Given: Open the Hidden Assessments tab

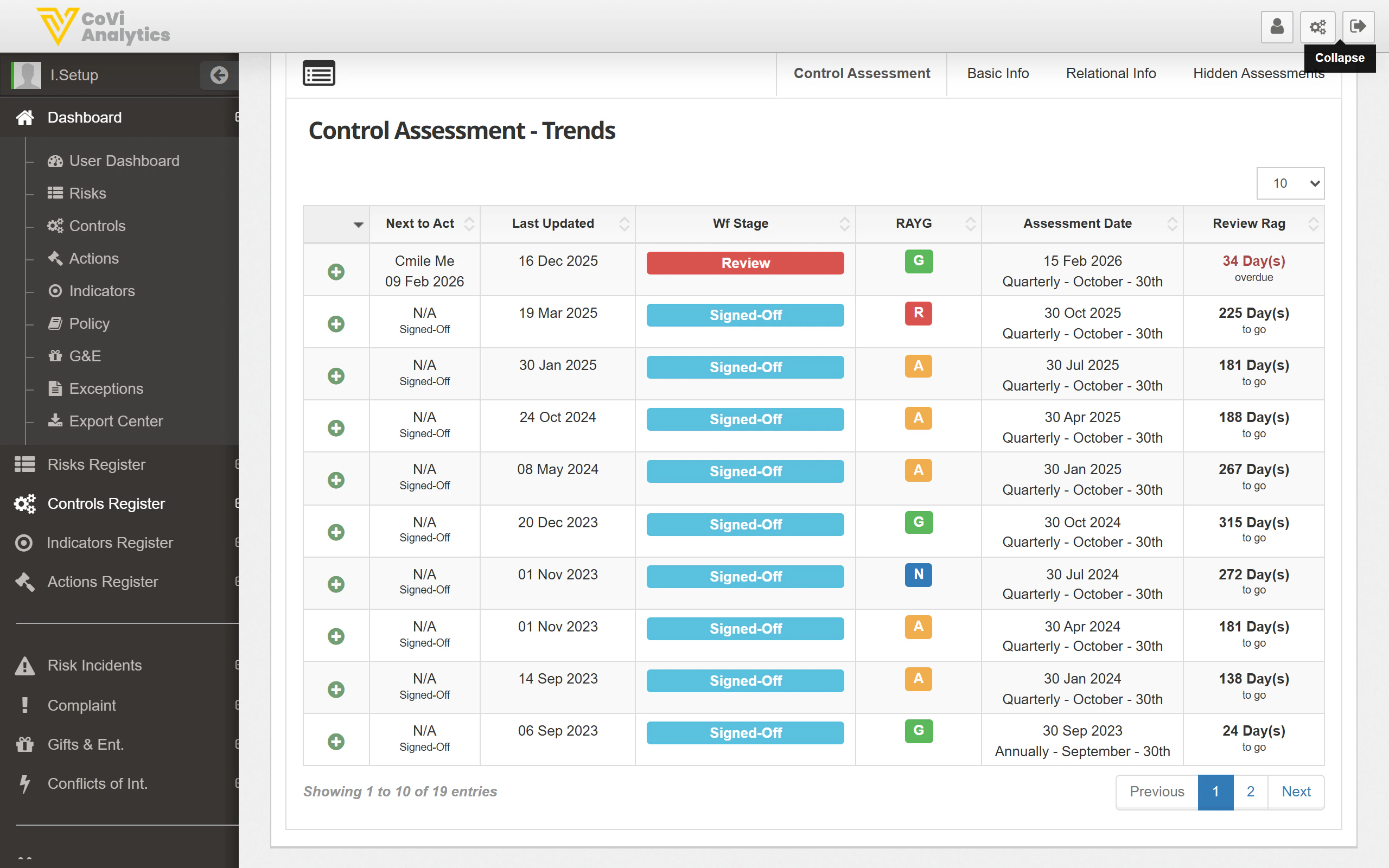Looking at the screenshot, I should 1258,73.
